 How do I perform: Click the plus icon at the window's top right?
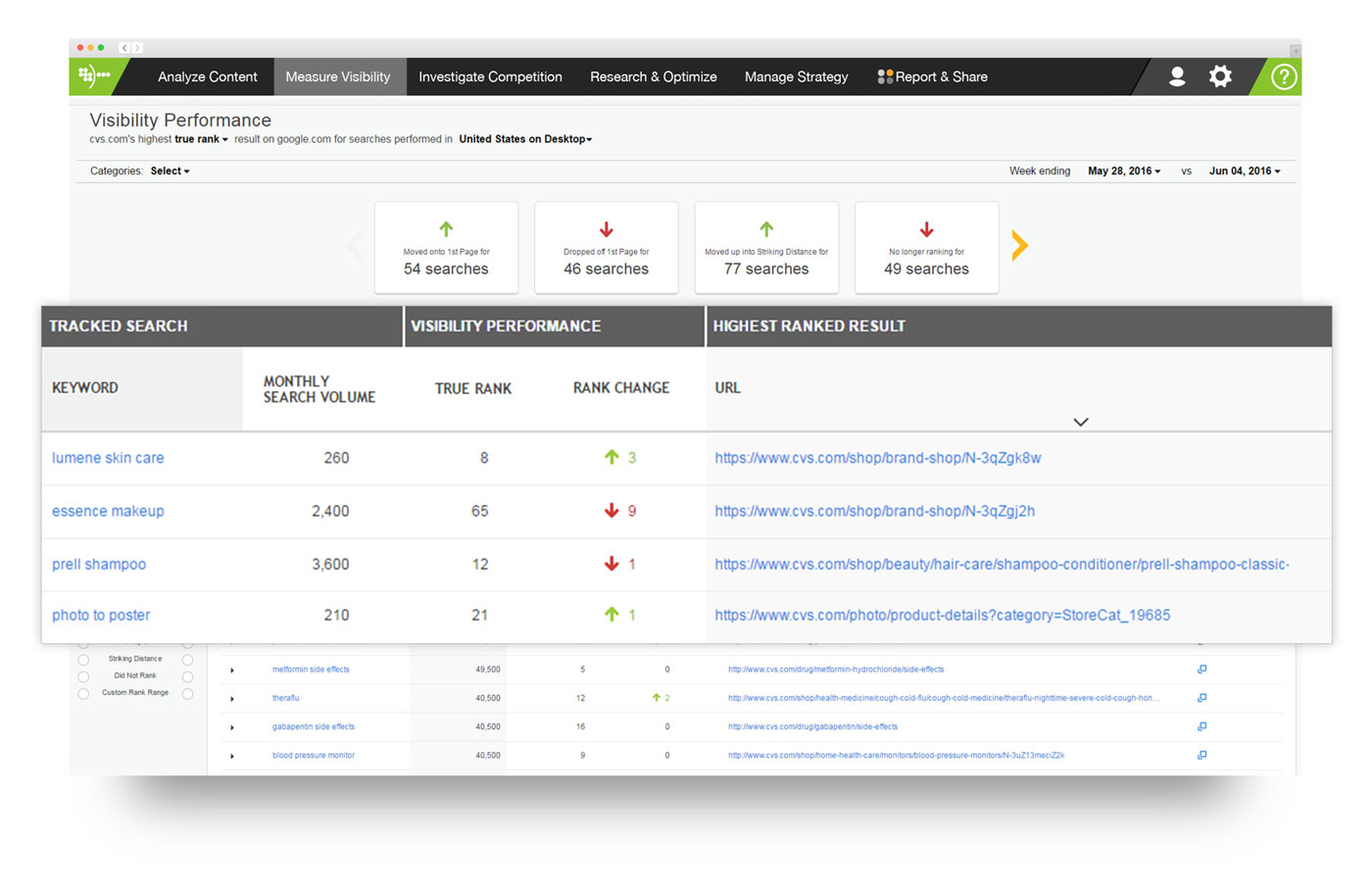click(1295, 49)
